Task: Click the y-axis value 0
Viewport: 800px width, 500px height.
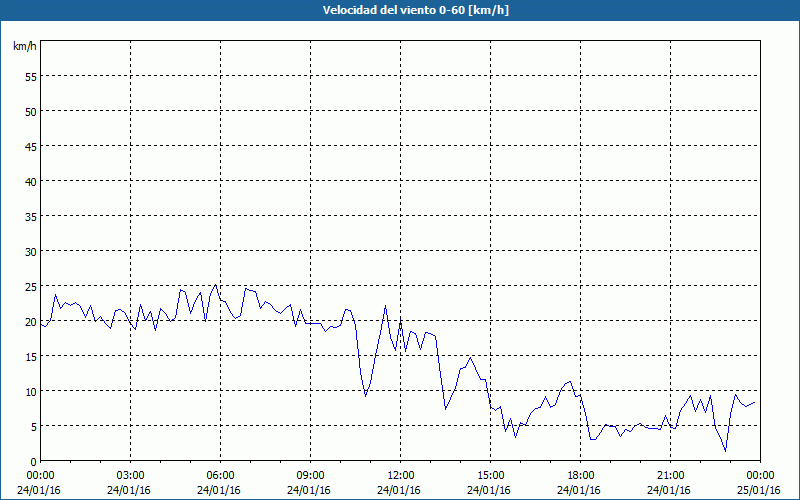Action: [x=34, y=462]
